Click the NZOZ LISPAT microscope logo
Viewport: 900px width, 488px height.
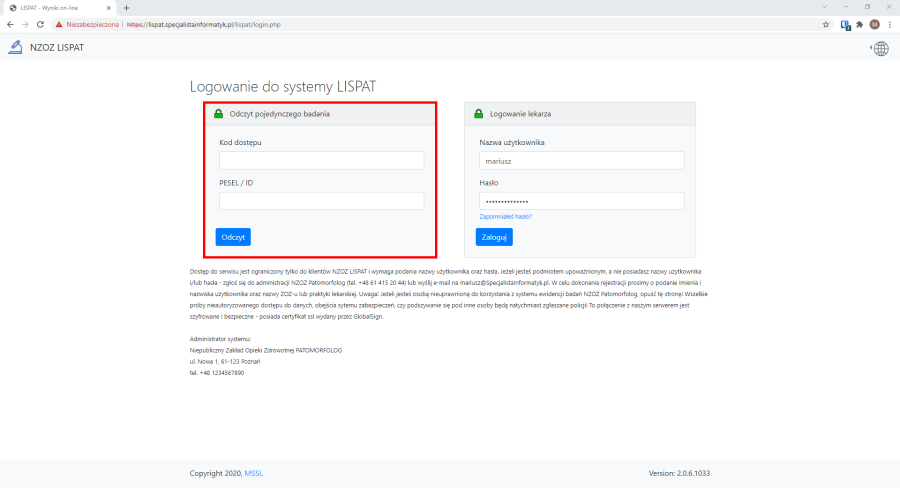(15, 47)
